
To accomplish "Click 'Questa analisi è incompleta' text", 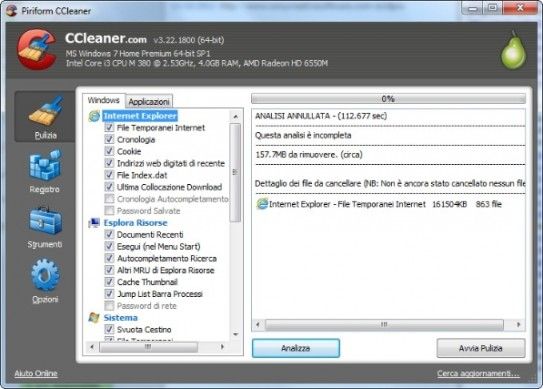I will (303, 135).
